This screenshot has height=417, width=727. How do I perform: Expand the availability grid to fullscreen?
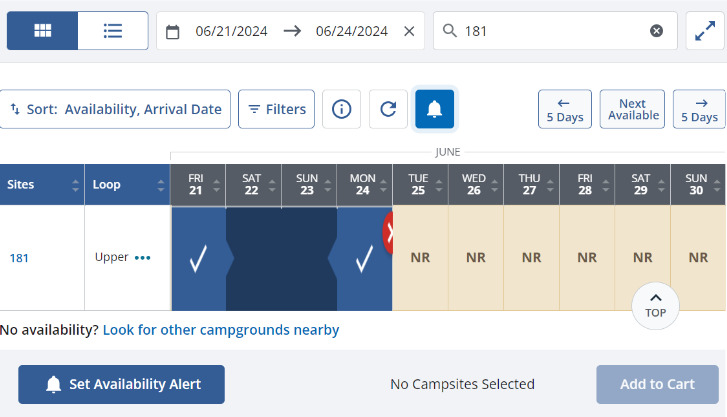point(703,31)
